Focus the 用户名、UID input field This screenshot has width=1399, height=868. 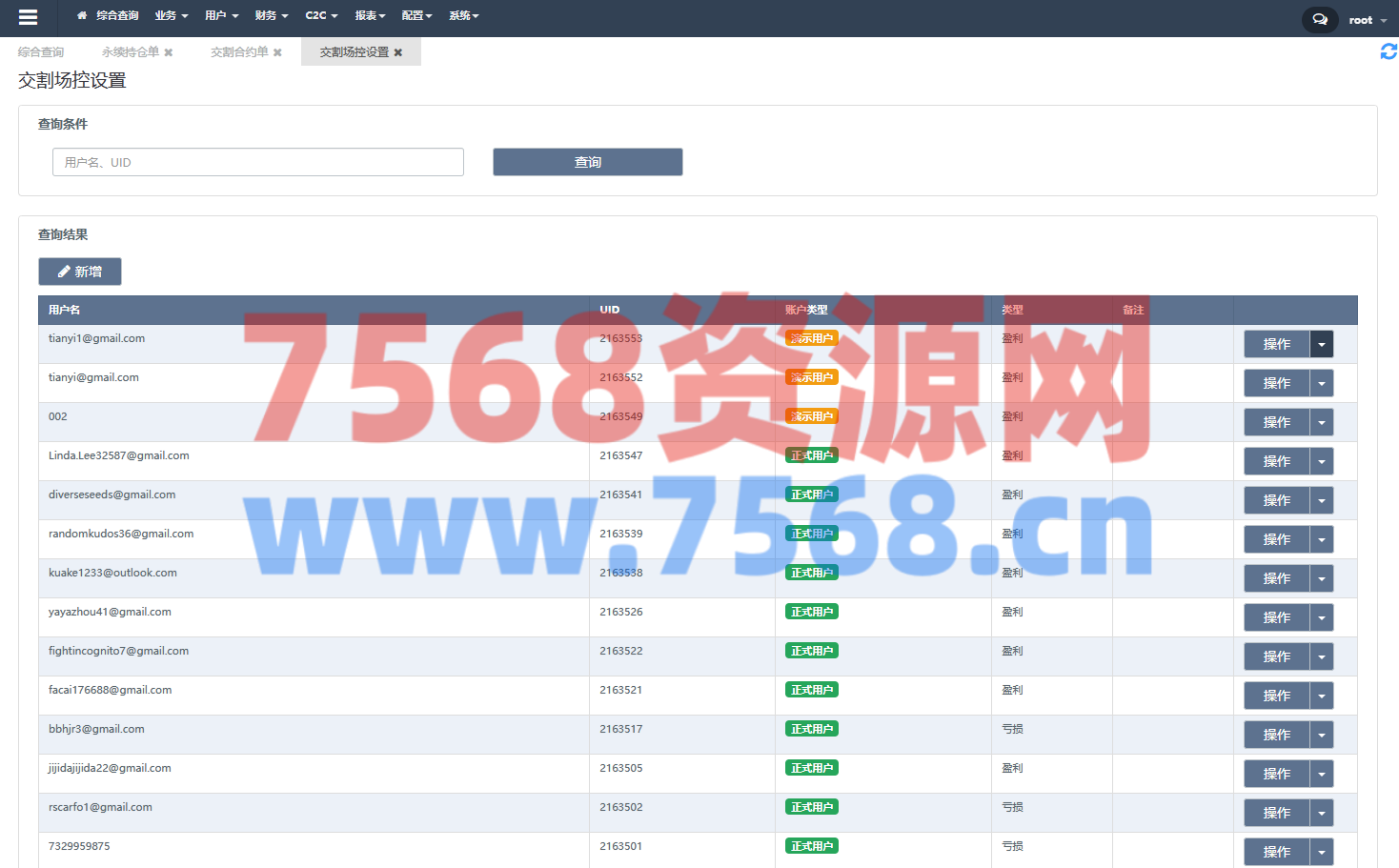[x=258, y=162]
